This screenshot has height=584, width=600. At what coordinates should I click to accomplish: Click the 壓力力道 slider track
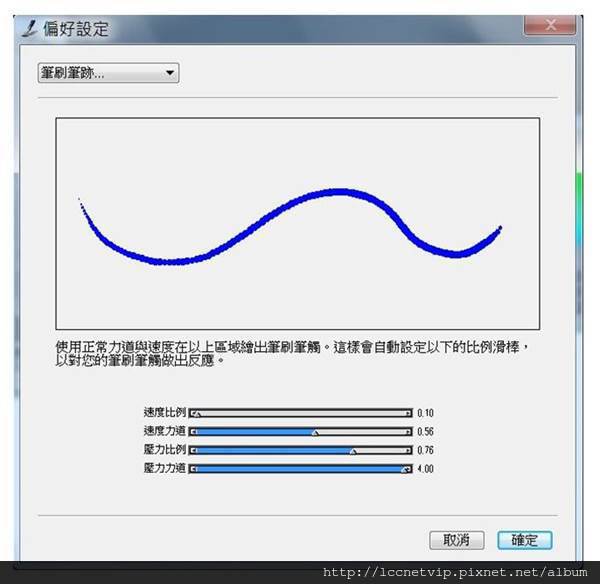[301, 469]
